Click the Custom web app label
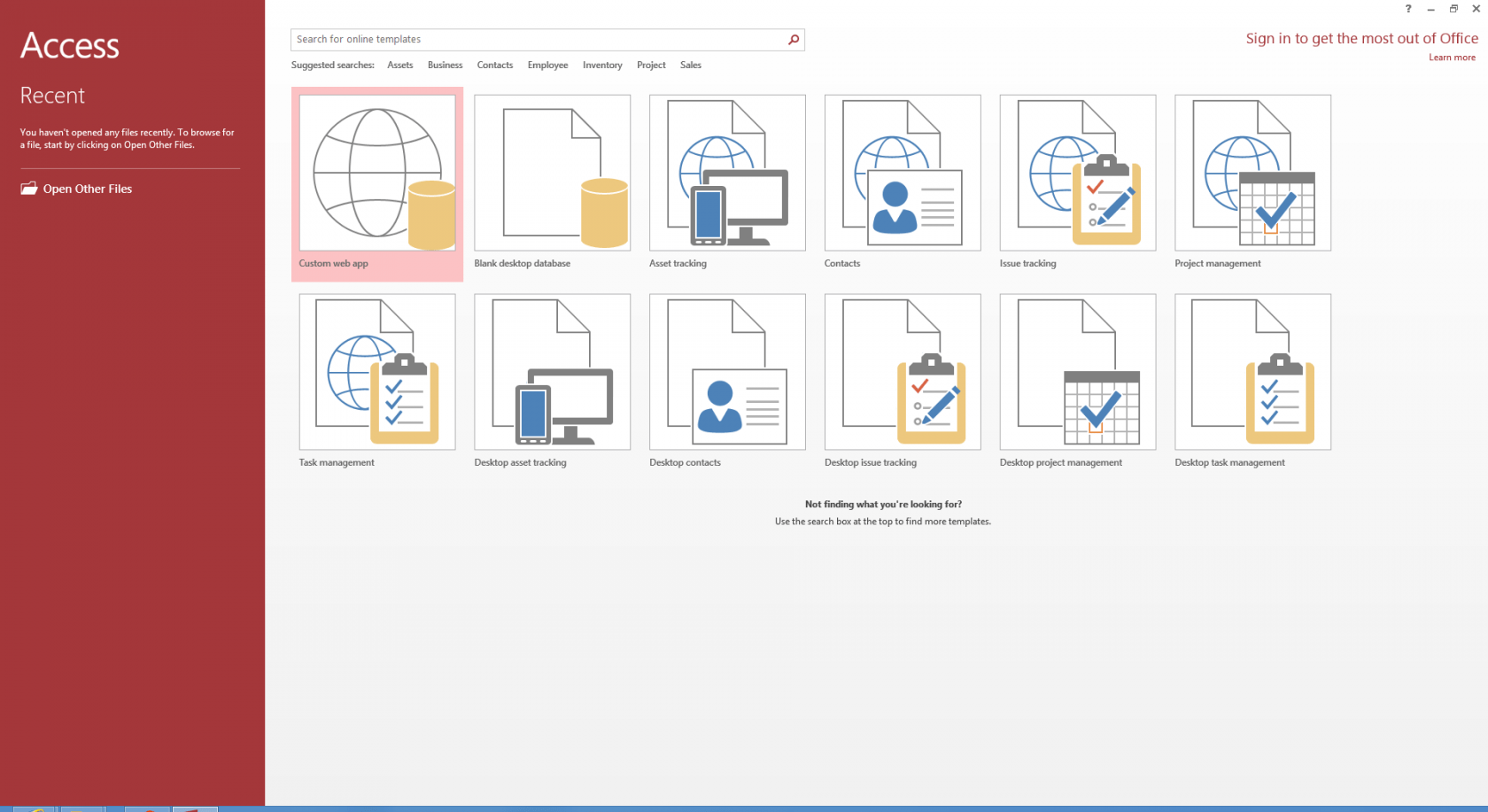 (333, 264)
